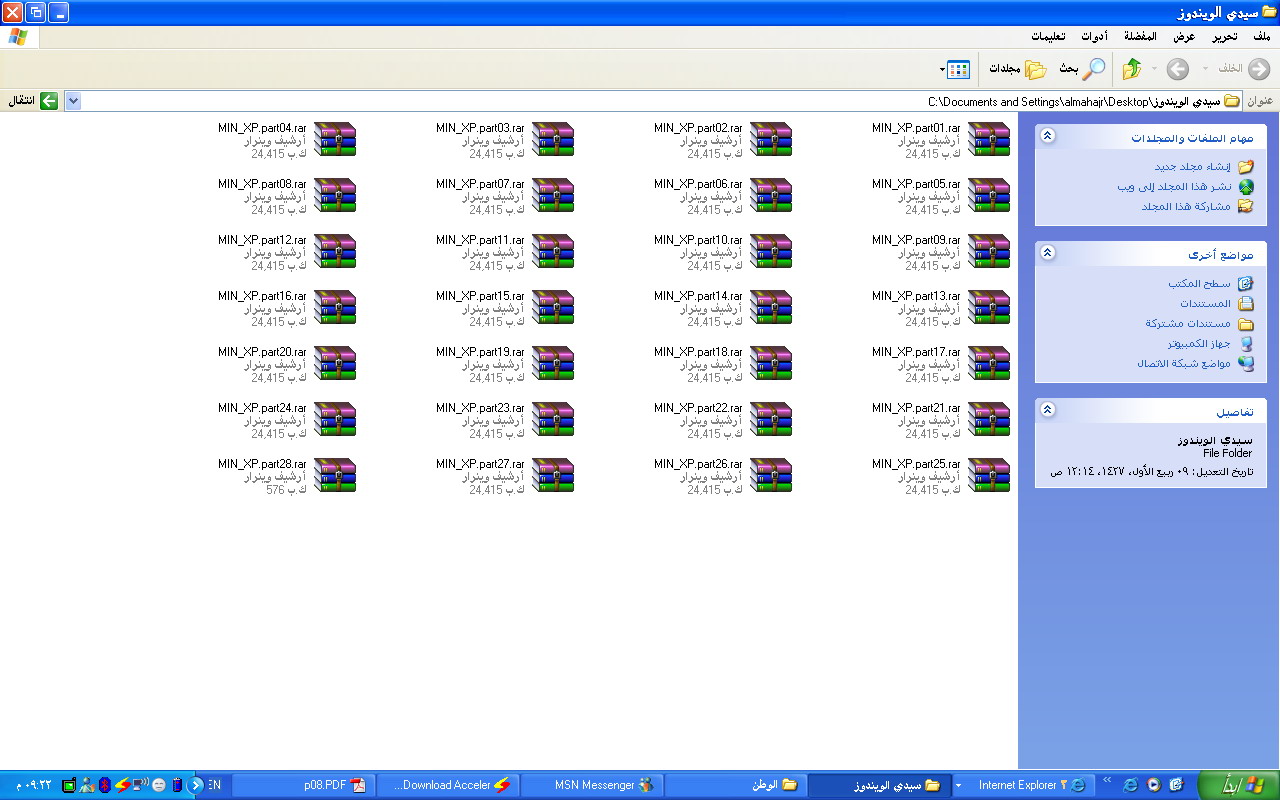Select the MIN_XP.part13.rar archive icon
1280x800 pixels.
coord(989,308)
